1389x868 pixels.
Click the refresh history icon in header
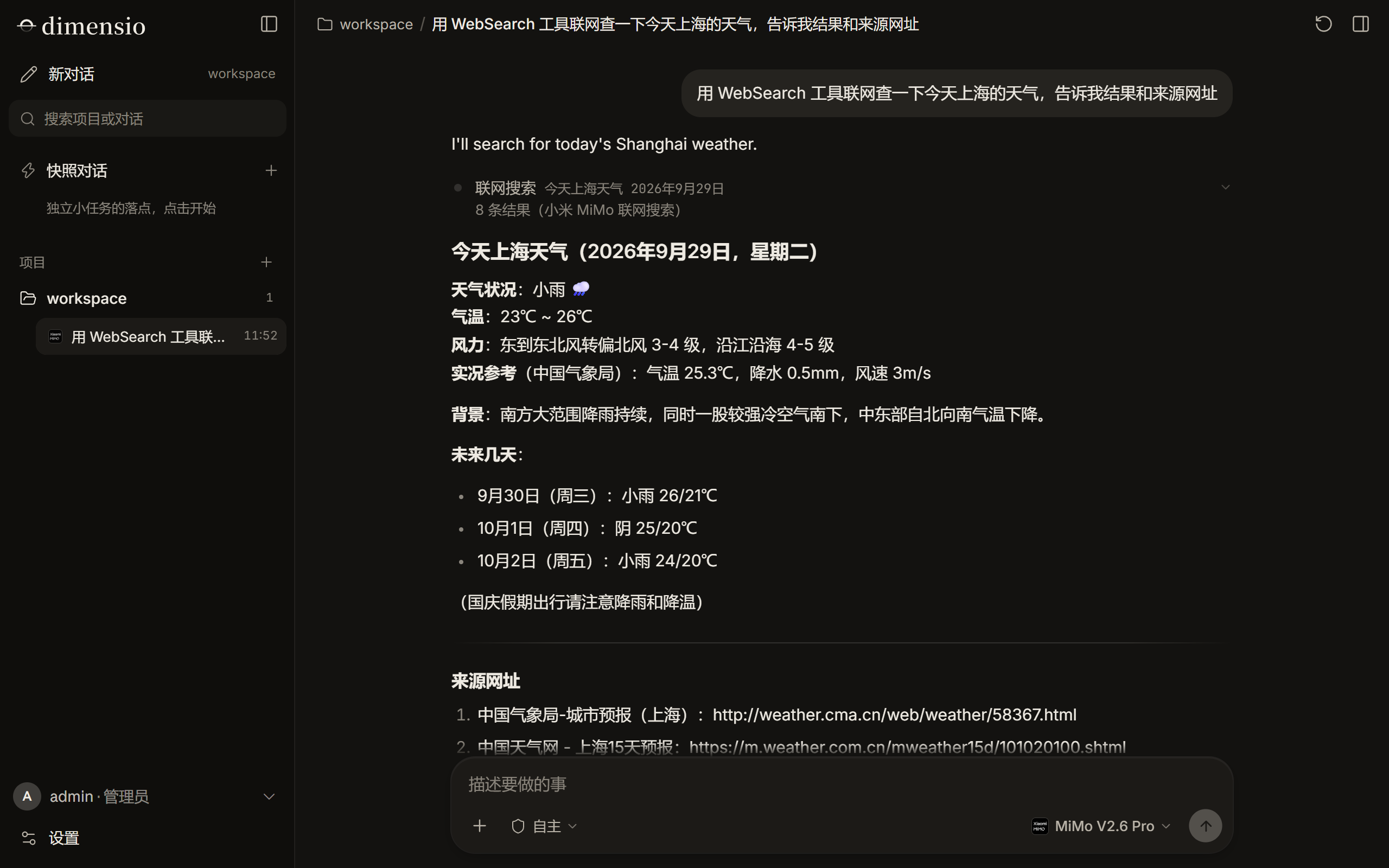coord(1323,24)
